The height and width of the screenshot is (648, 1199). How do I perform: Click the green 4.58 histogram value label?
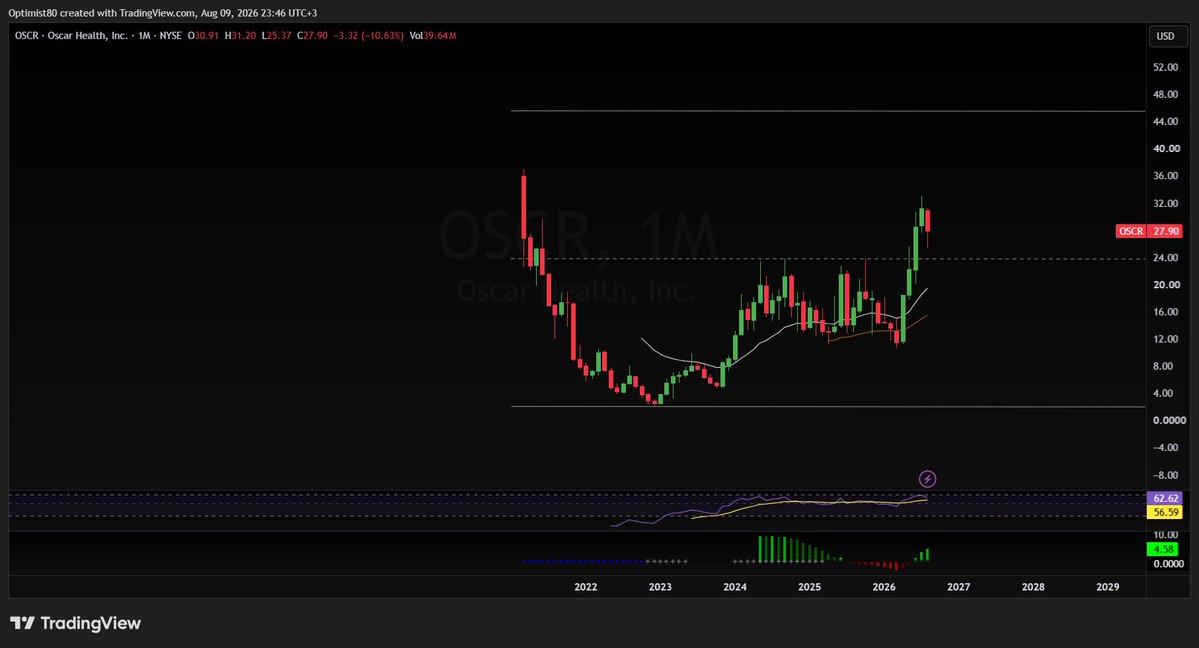[x=1164, y=549]
